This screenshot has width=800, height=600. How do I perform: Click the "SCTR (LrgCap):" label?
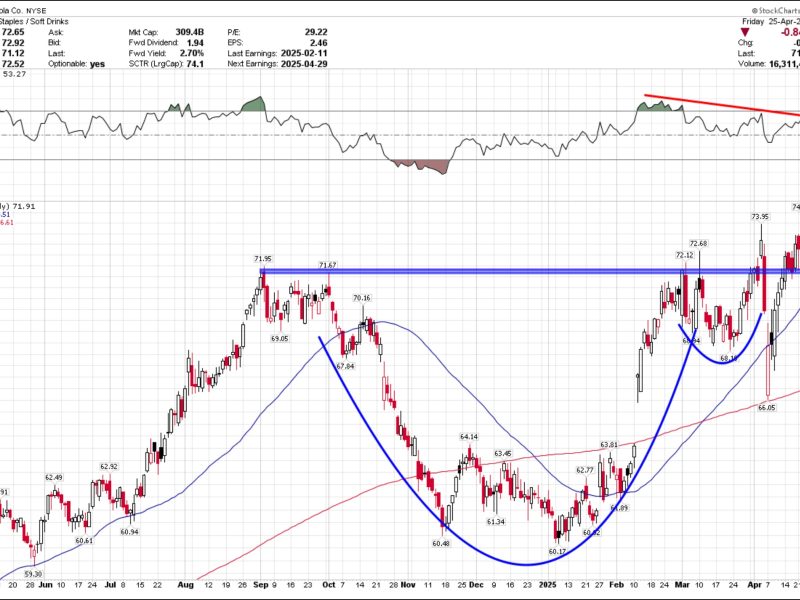coord(156,64)
